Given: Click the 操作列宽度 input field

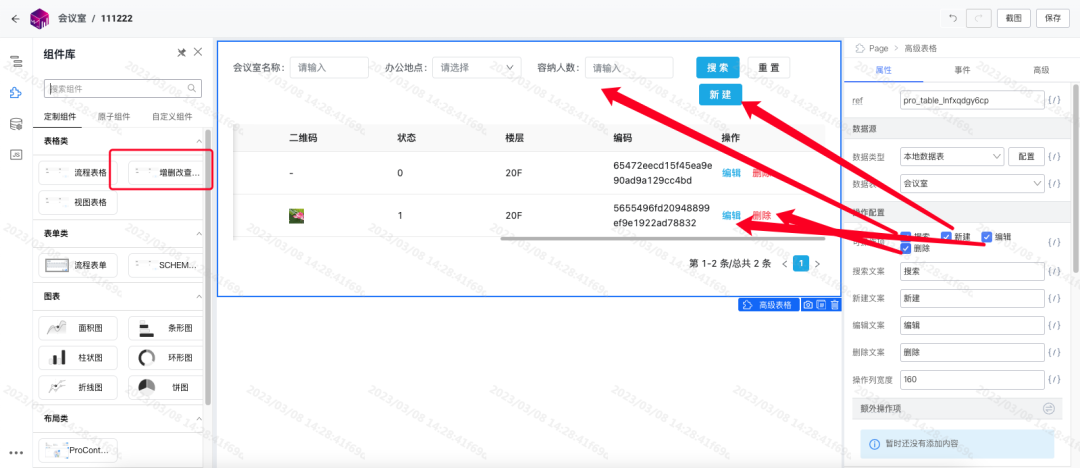Looking at the screenshot, I should 973,379.
